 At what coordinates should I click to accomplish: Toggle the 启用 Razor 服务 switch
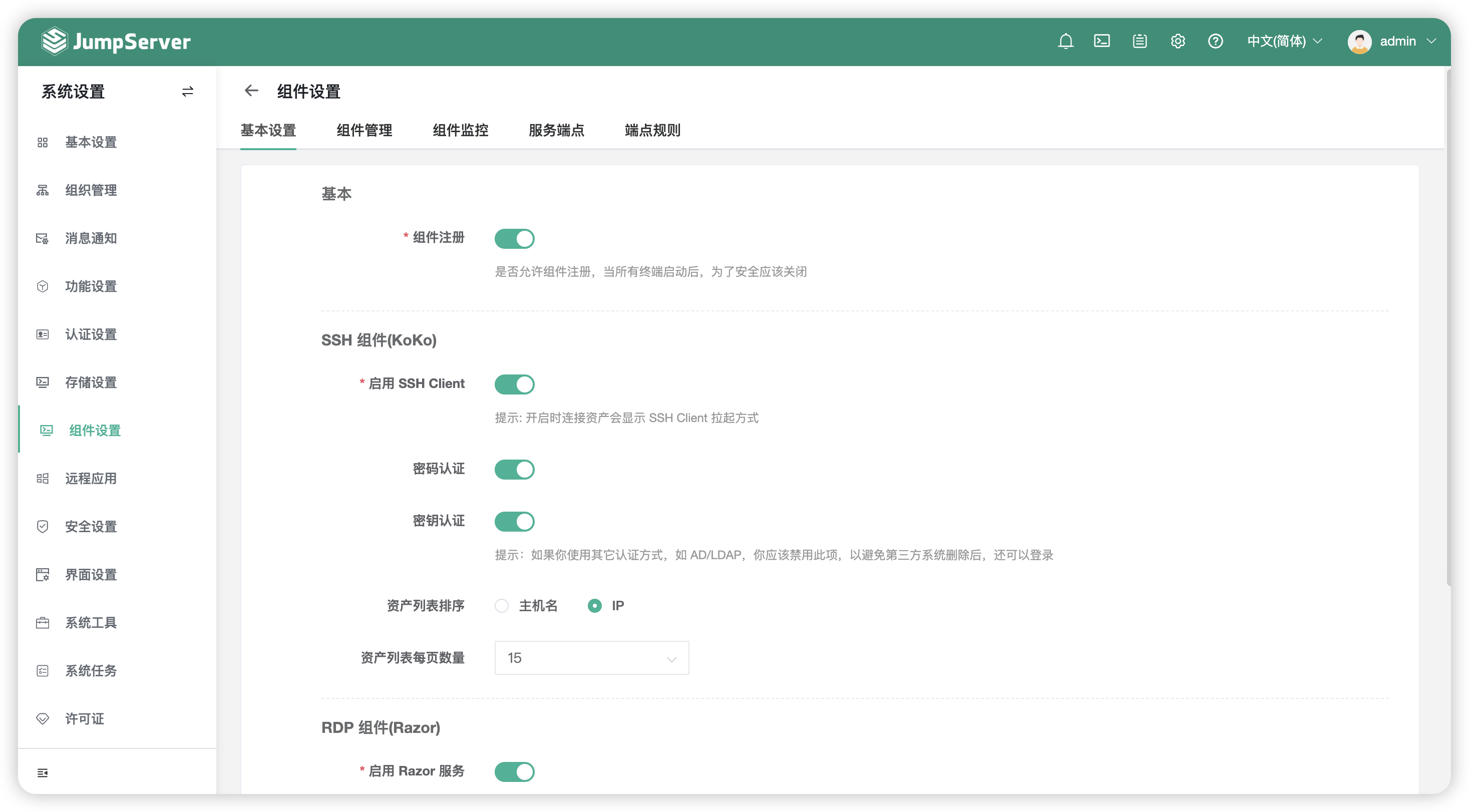pos(514,771)
